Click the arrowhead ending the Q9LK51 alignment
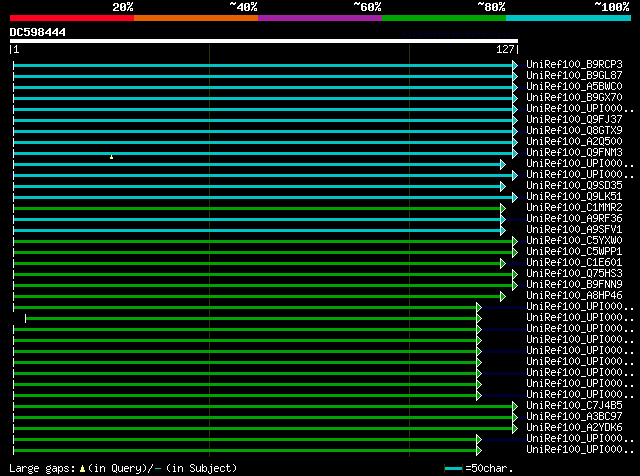Screen dimensions: 640x476 [515, 198]
